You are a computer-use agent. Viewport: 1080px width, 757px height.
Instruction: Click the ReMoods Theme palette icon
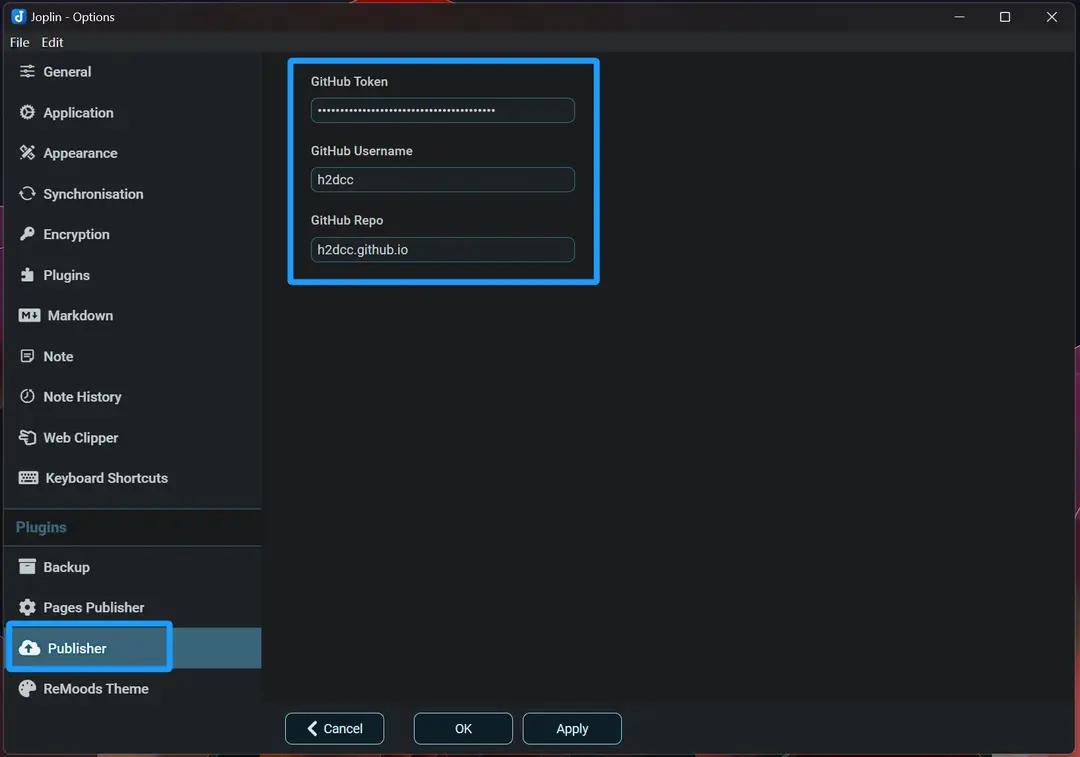27,689
